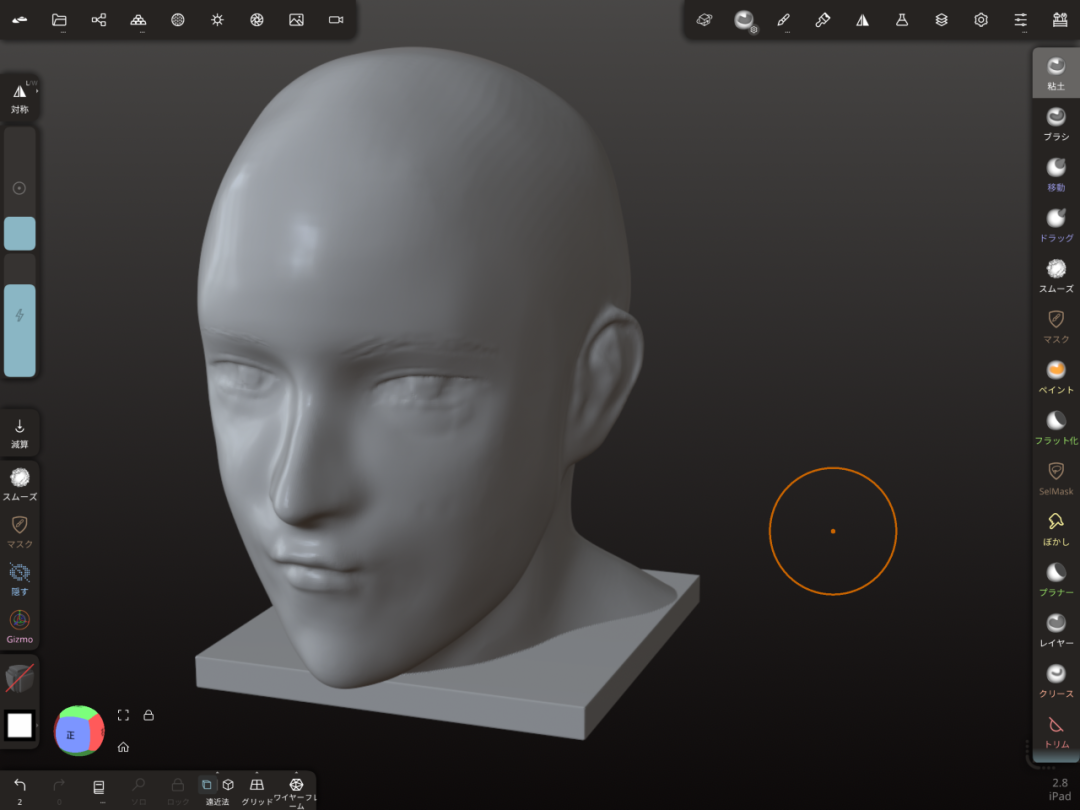Select the レイヤー (Layer) tool

click(x=1056, y=631)
